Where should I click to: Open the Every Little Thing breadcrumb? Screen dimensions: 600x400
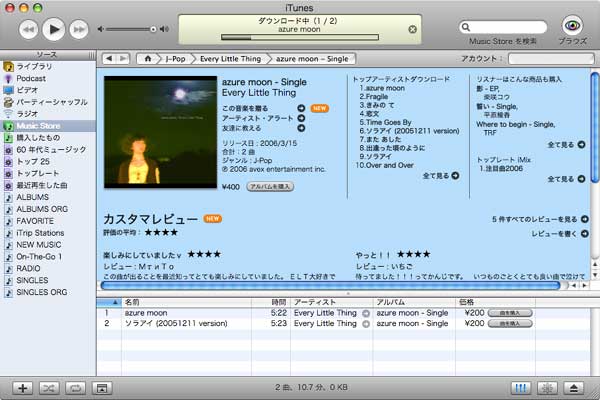point(230,59)
